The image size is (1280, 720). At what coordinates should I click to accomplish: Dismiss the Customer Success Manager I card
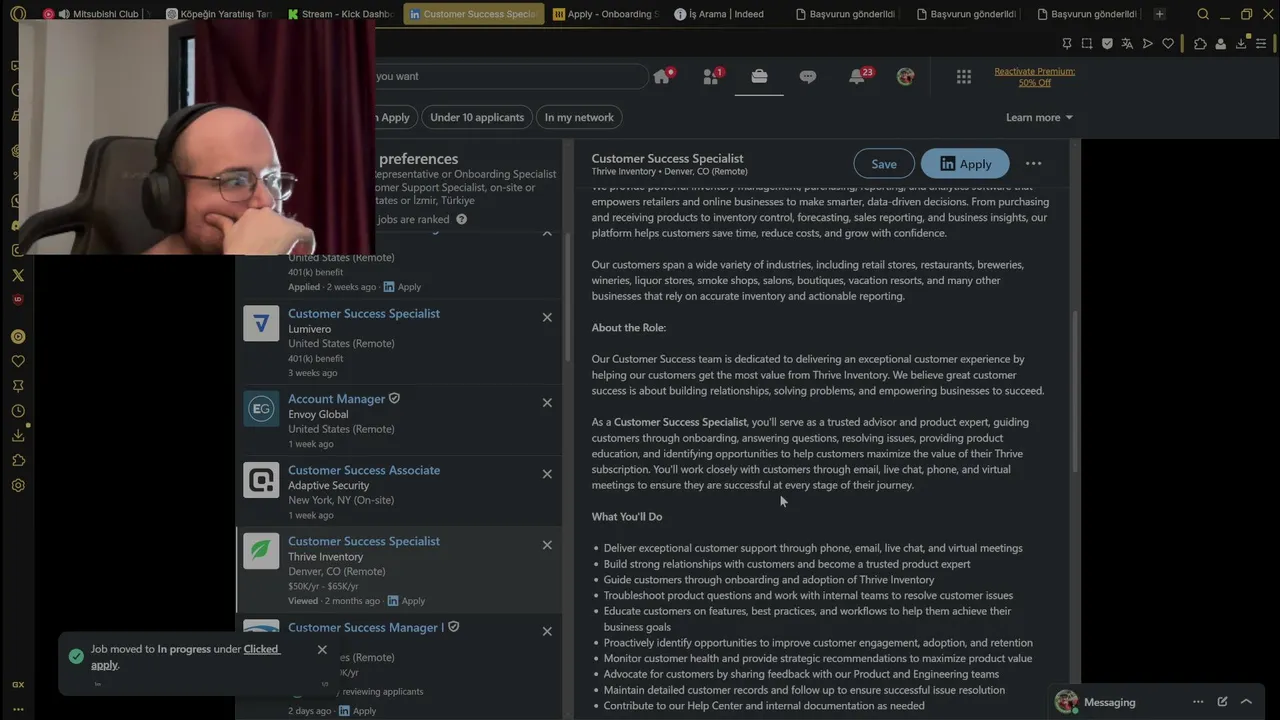(547, 631)
